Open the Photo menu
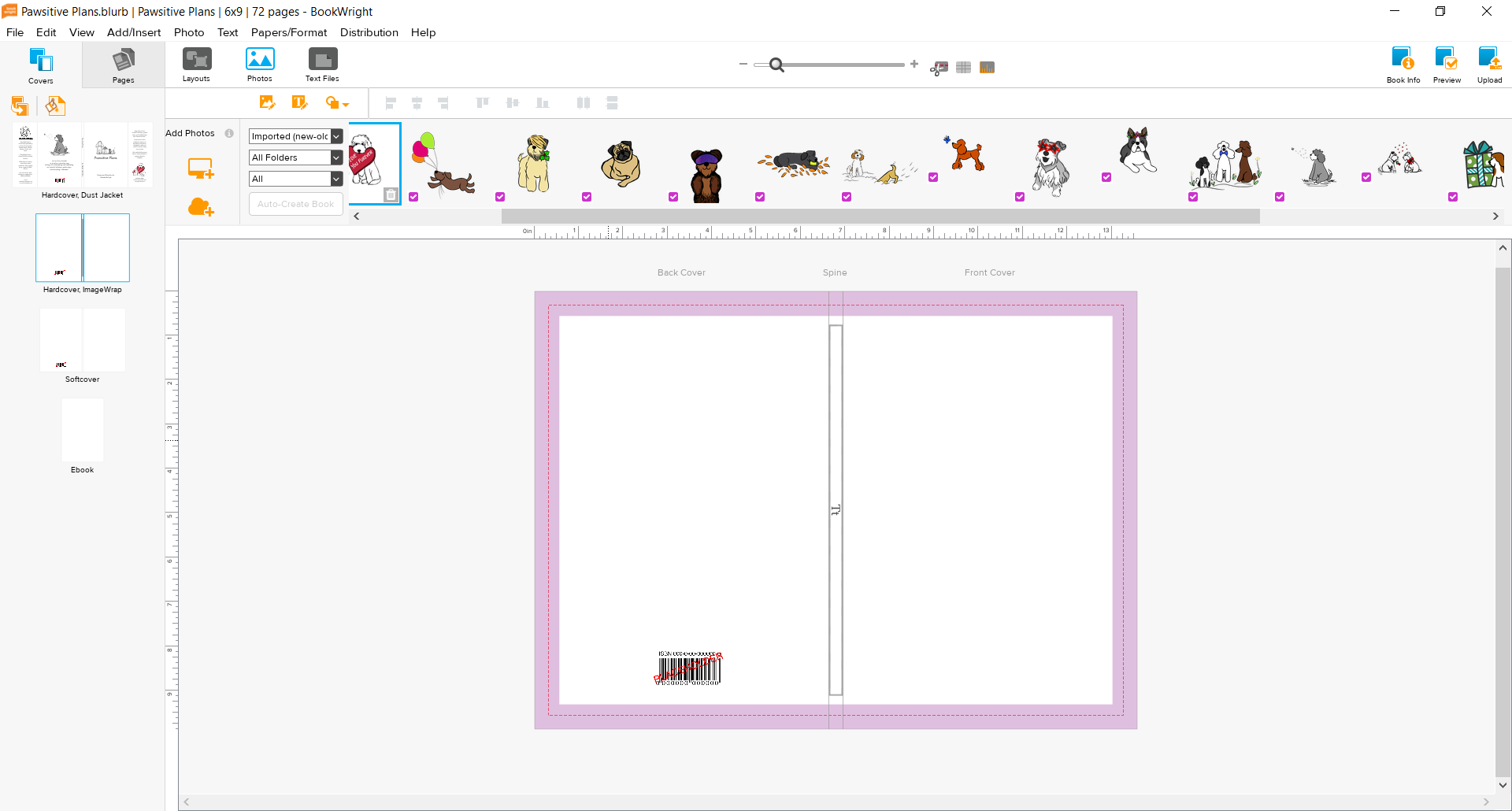Image resolution: width=1512 pixels, height=811 pixels. coord(189,32)
